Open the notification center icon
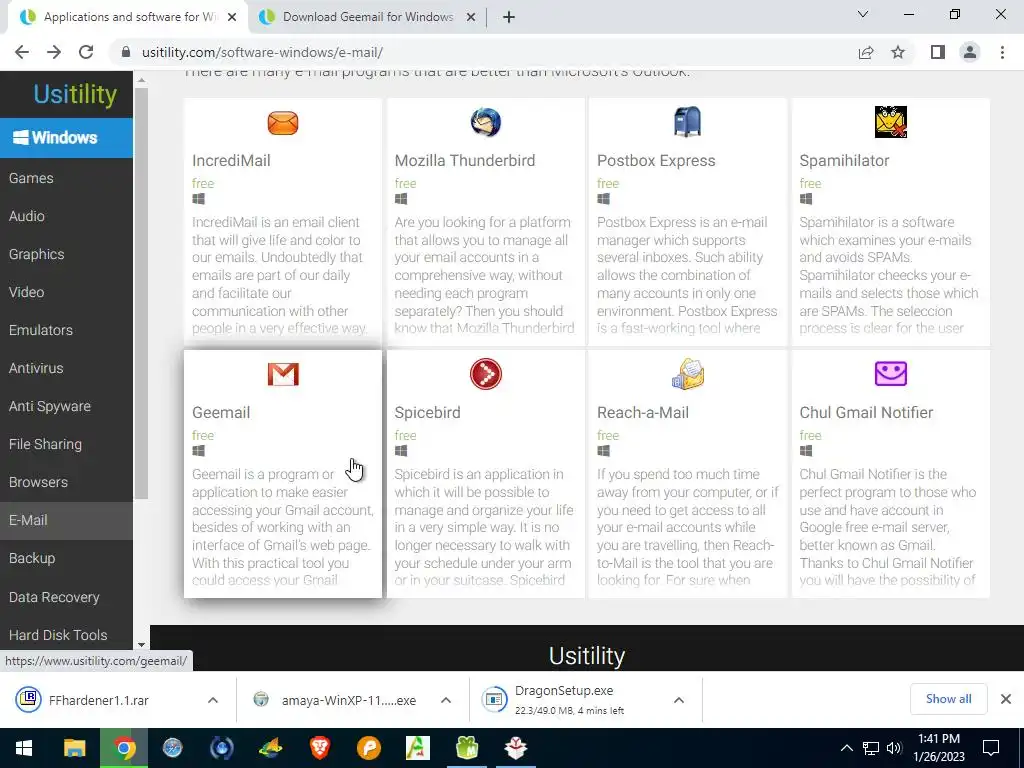 click(991, 748)
